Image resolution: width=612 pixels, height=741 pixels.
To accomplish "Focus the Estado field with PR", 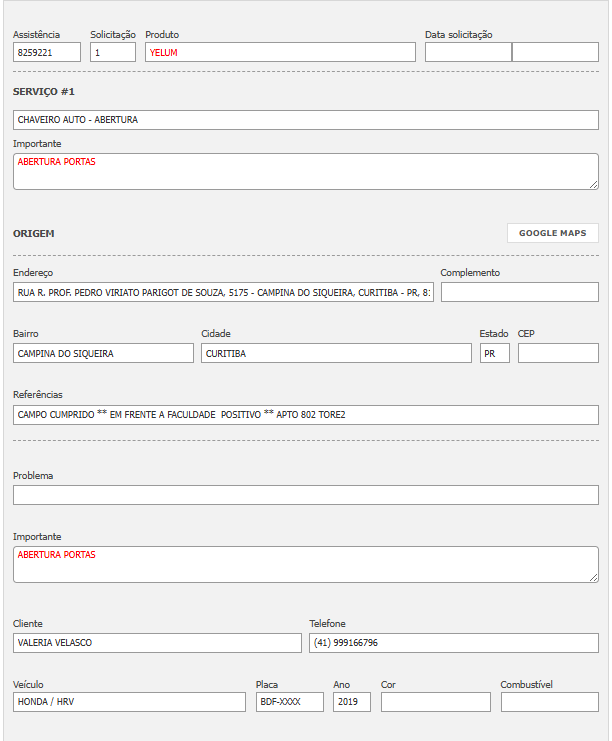I will click(x=494, y=353).
